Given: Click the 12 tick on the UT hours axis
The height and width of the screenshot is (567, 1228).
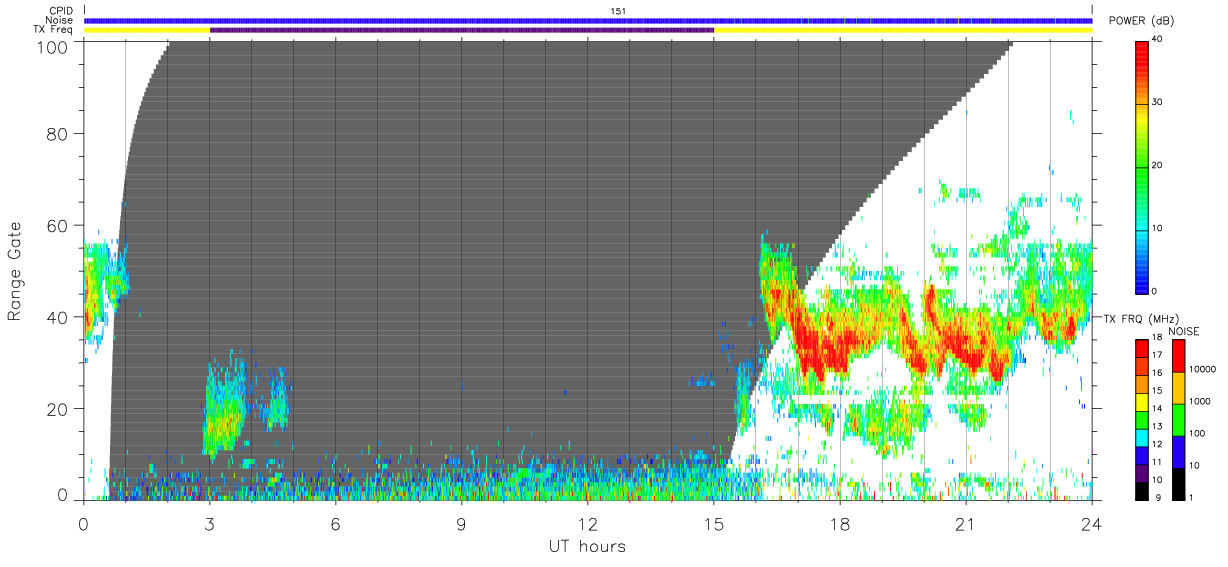Looking at the screenshot, I should click(587, 523).
